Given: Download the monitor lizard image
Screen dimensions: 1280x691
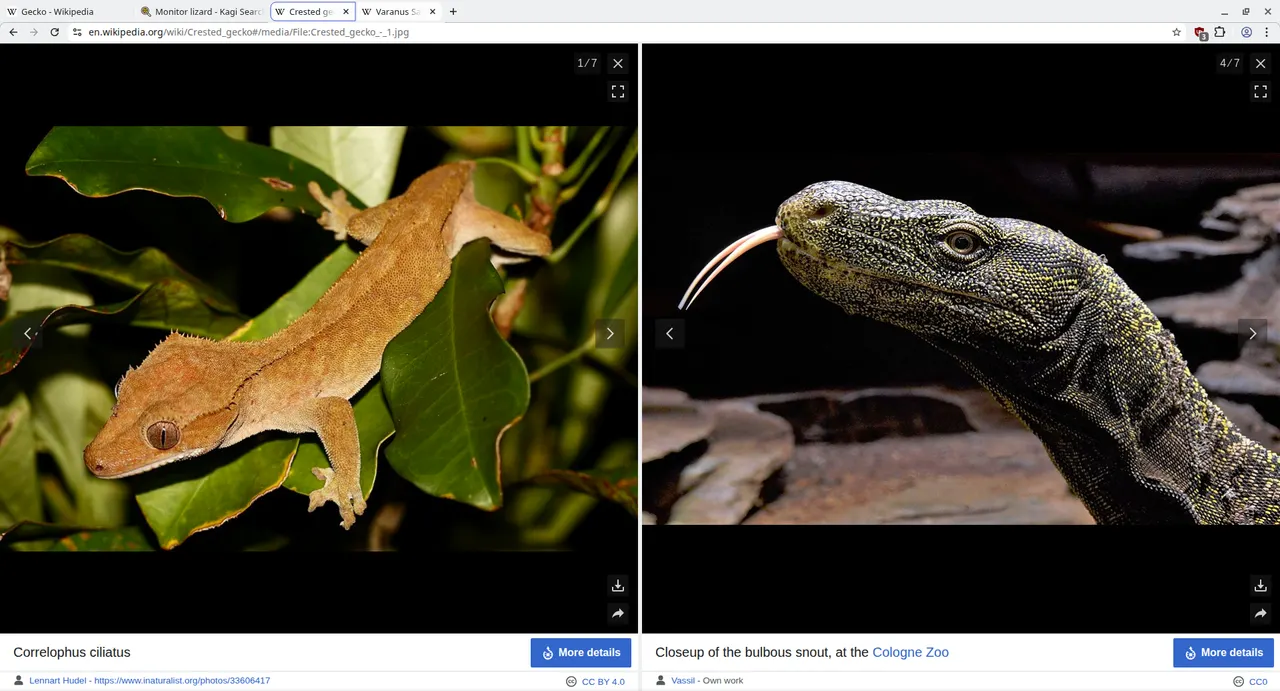Looking at the screenshot, I should 1261,586.
